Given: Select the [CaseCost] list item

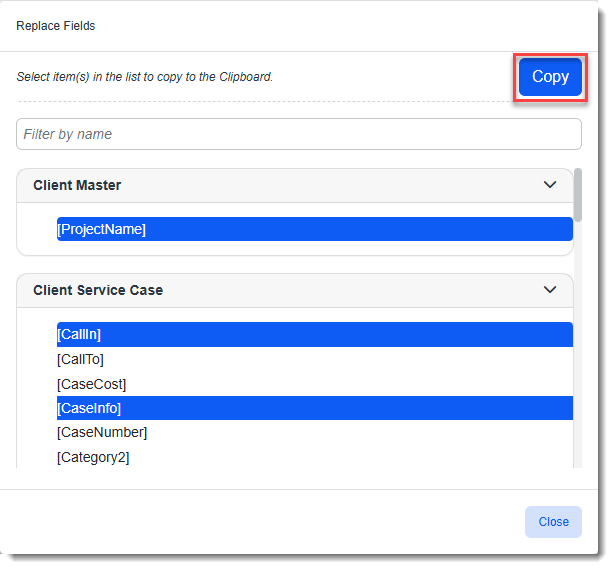Looking at the screenshot, I should tap(92, 384).
